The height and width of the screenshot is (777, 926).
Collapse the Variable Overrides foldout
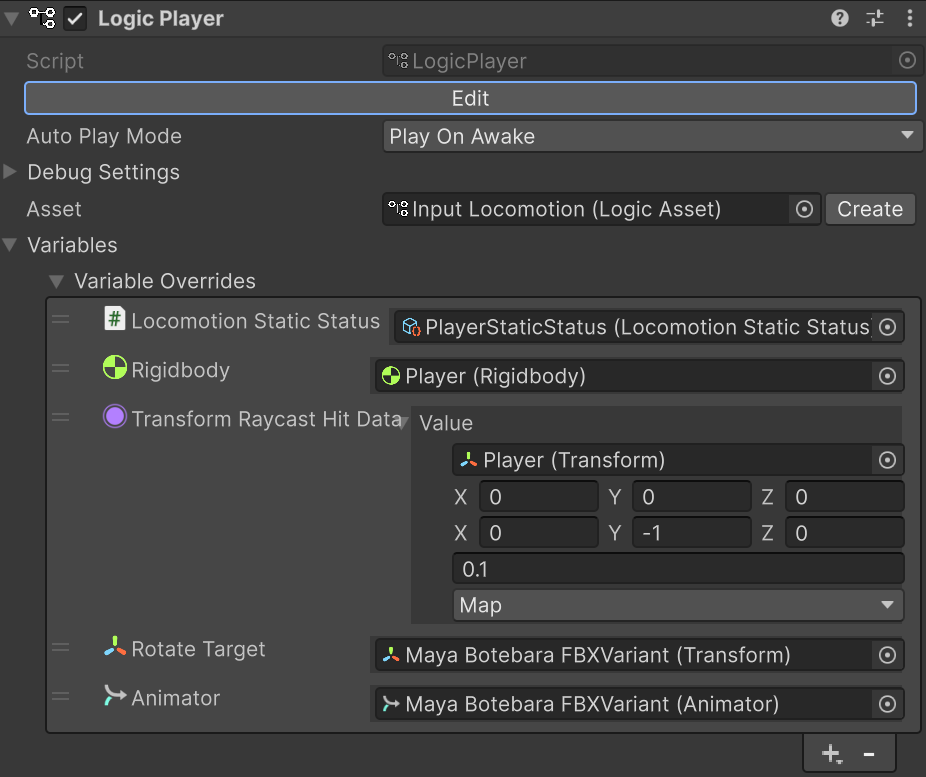58,281
